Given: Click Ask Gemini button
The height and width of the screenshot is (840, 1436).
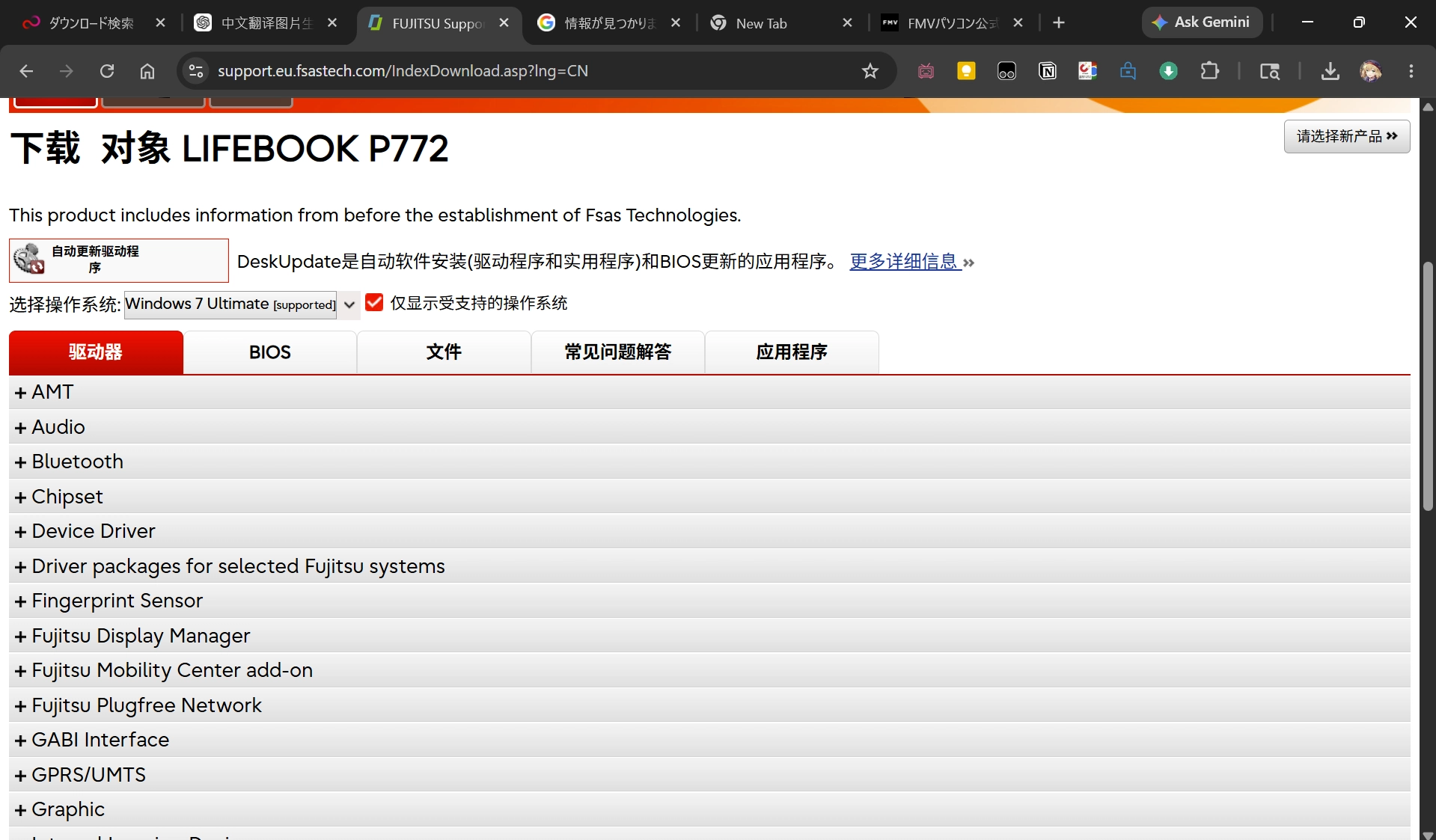Looking at the screenshot, I should (1202, 22).
